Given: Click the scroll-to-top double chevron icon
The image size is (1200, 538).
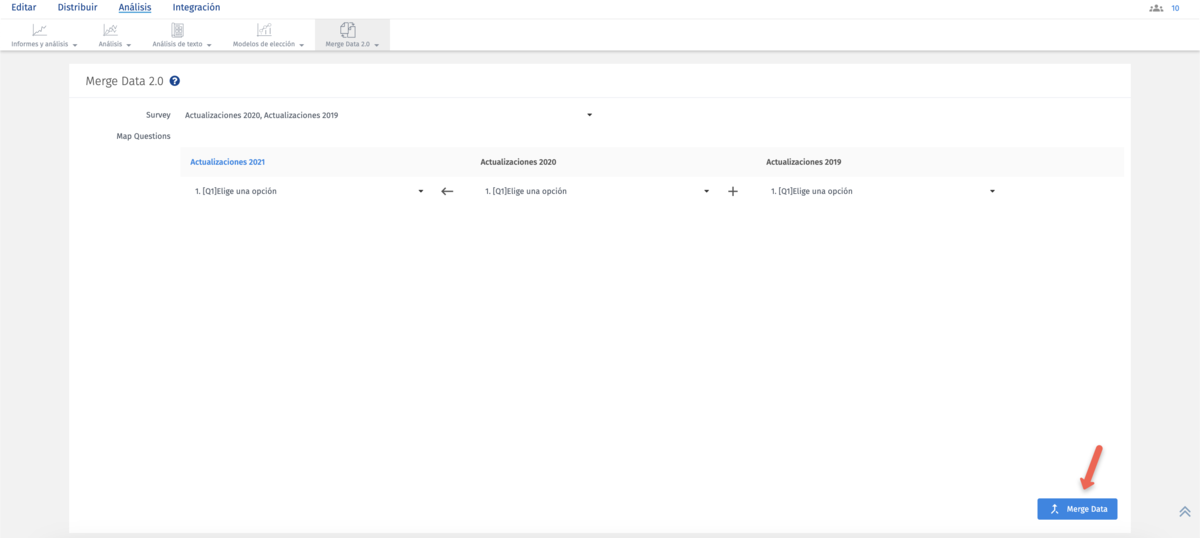Looking at the screenshot, I should point(1185,511).
